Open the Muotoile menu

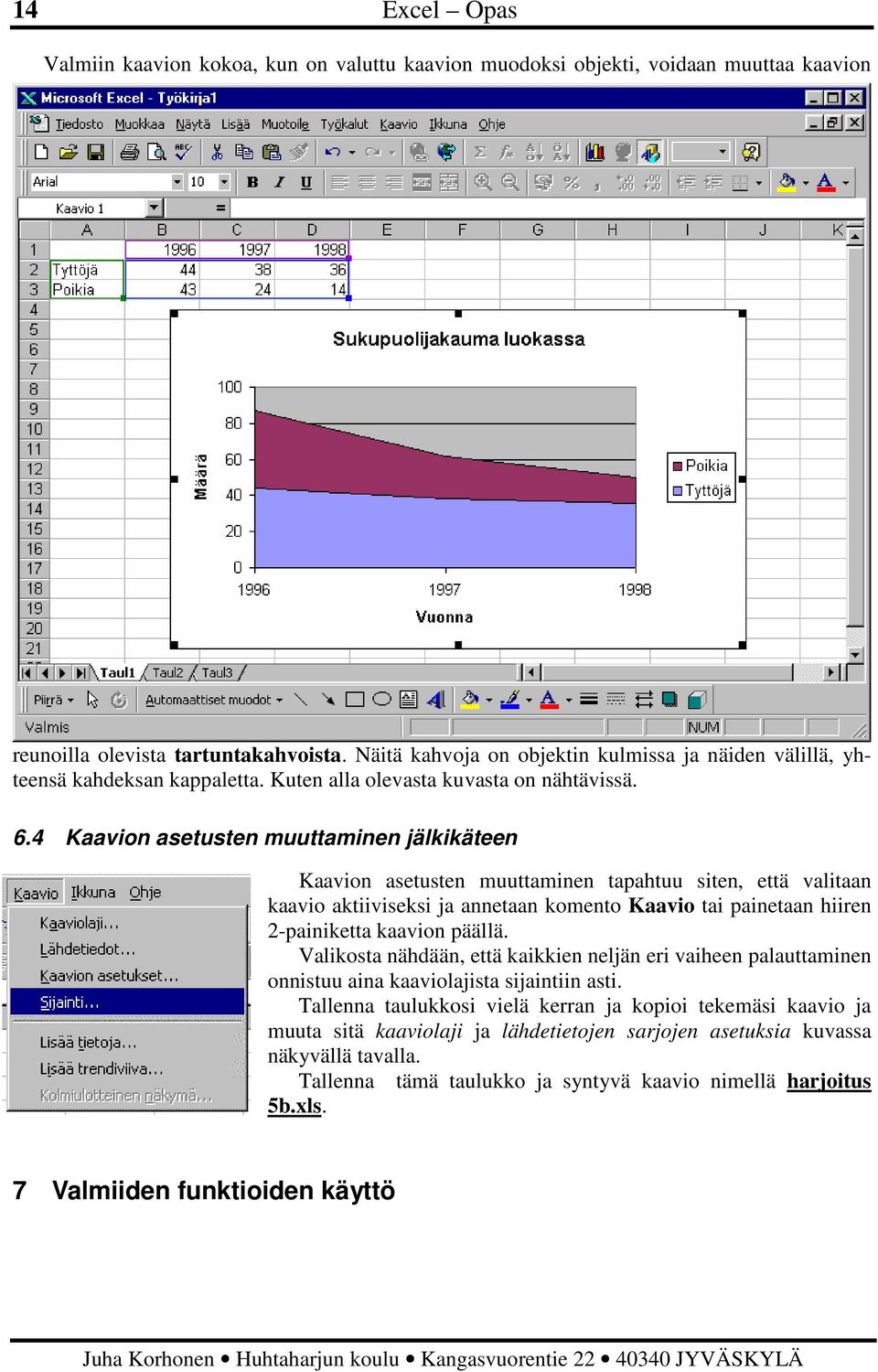285,124
